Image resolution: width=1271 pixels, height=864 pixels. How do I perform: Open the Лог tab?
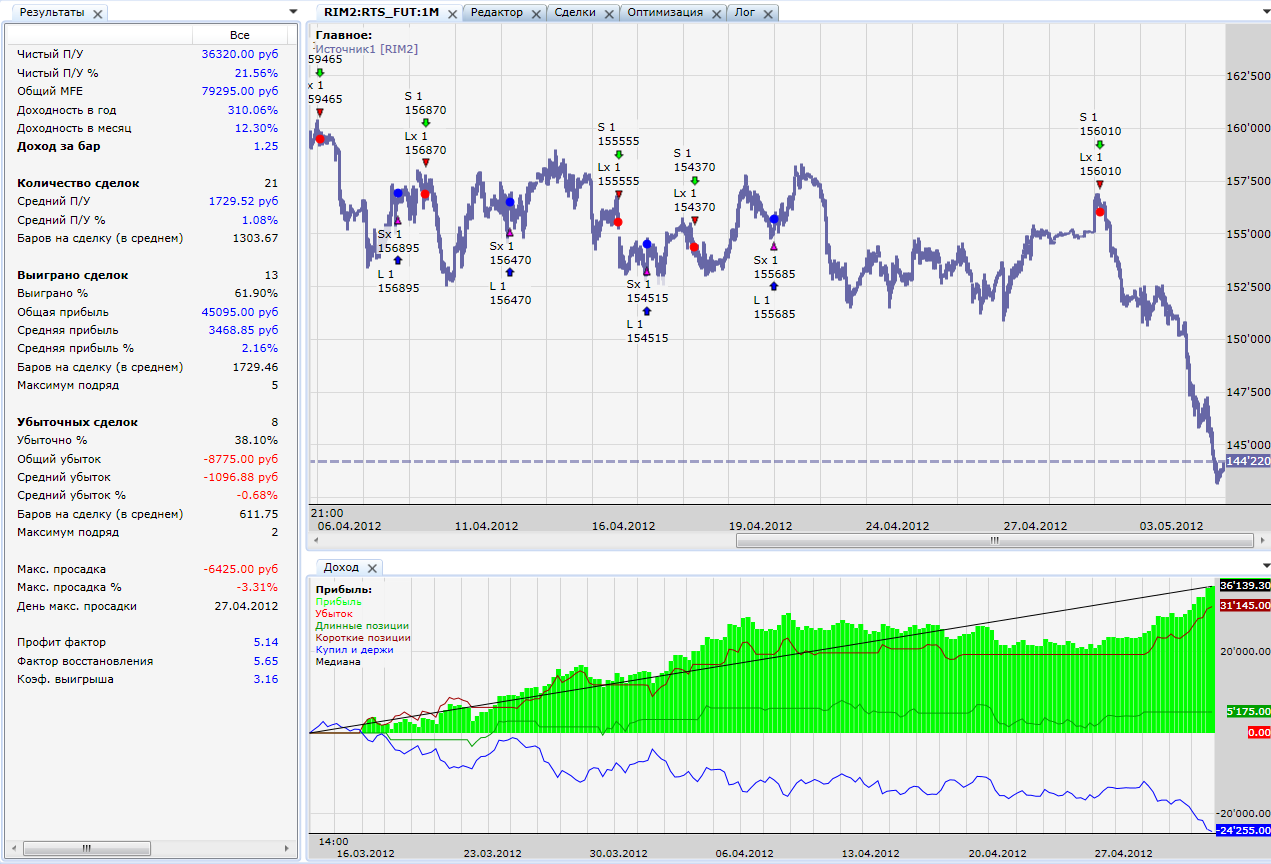click(x=745, y=13)
